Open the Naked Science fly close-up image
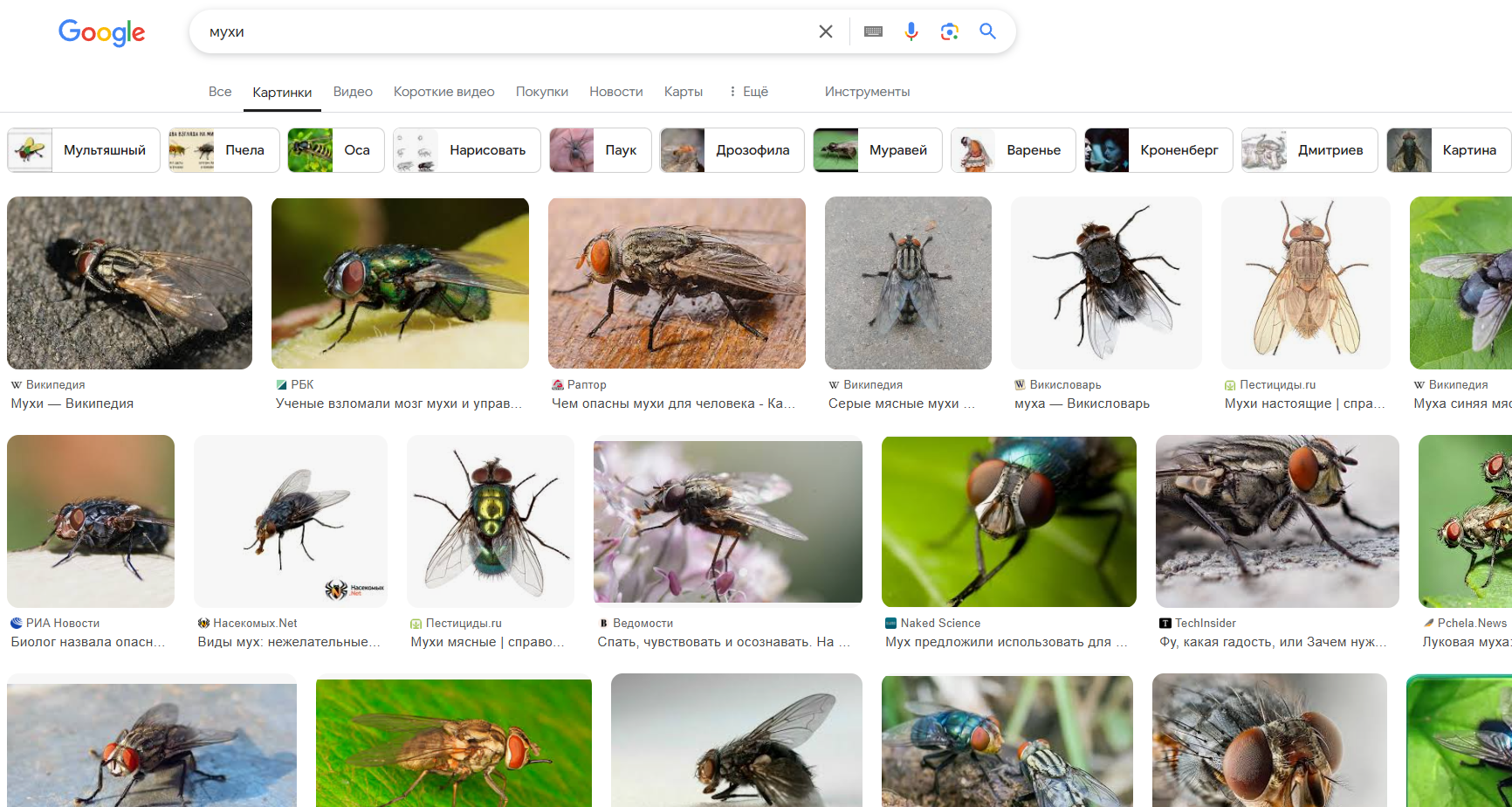Viewport: 1512px width, 807px height. pos(1009,521)
